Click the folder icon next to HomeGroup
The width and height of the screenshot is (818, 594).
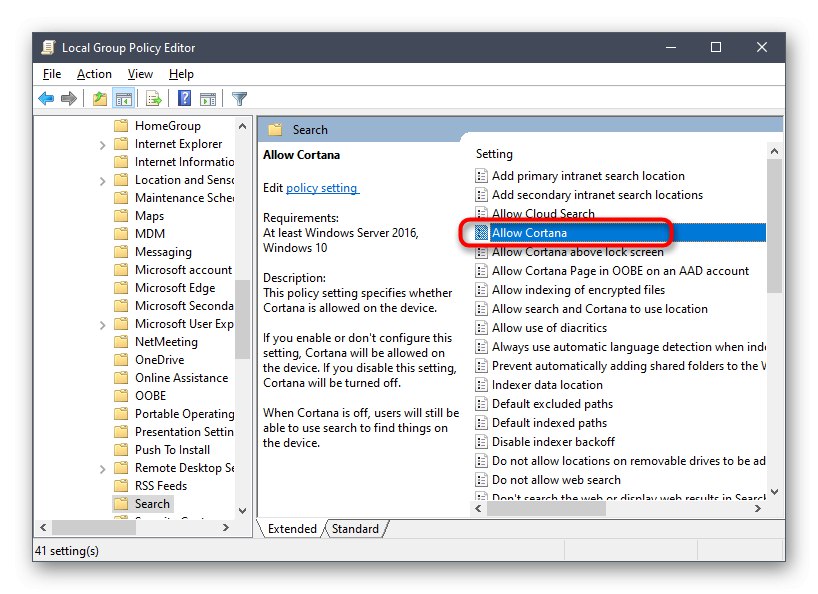coord(121,126)
